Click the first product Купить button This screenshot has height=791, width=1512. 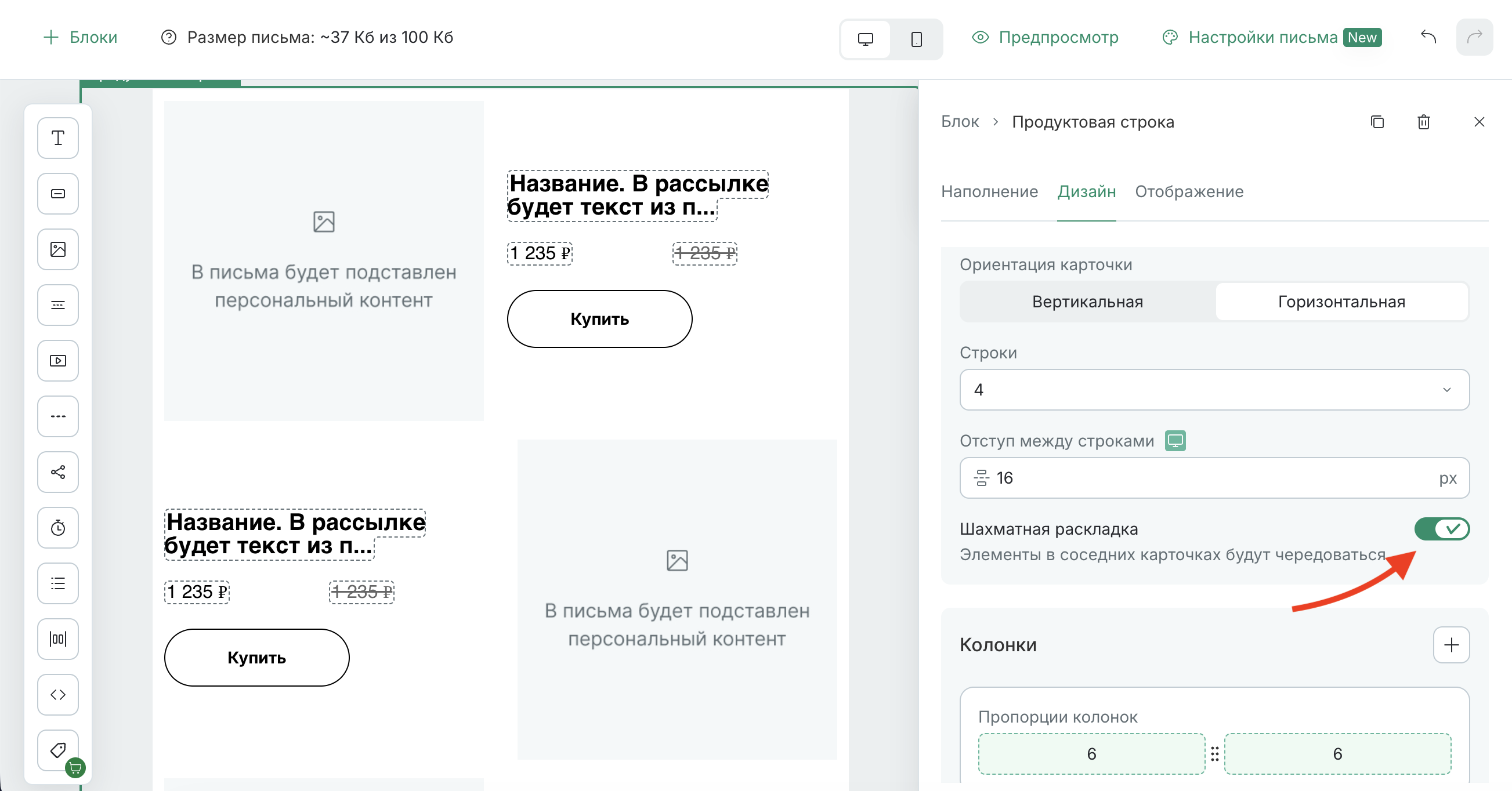[x=600, y=319]
